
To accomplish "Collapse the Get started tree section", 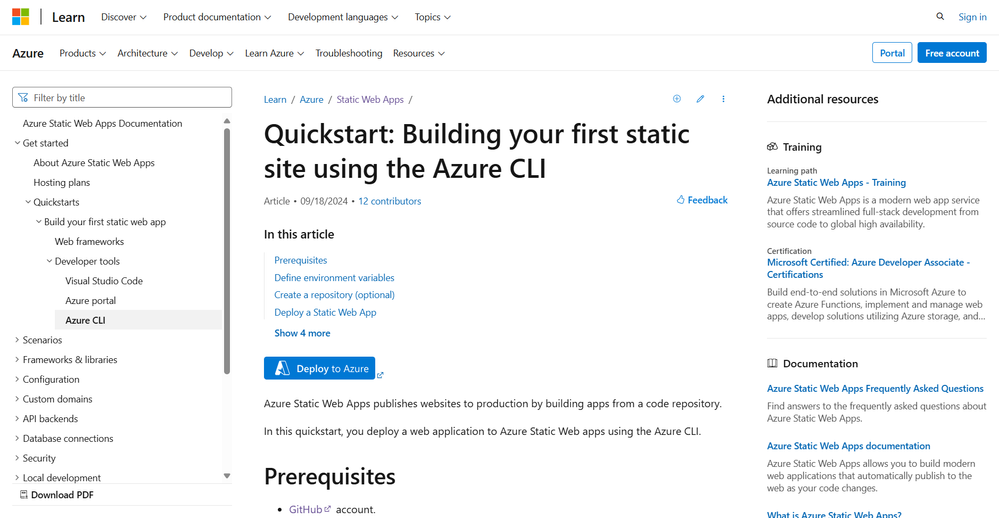I will pyautogui.click(x=17, y=143).
